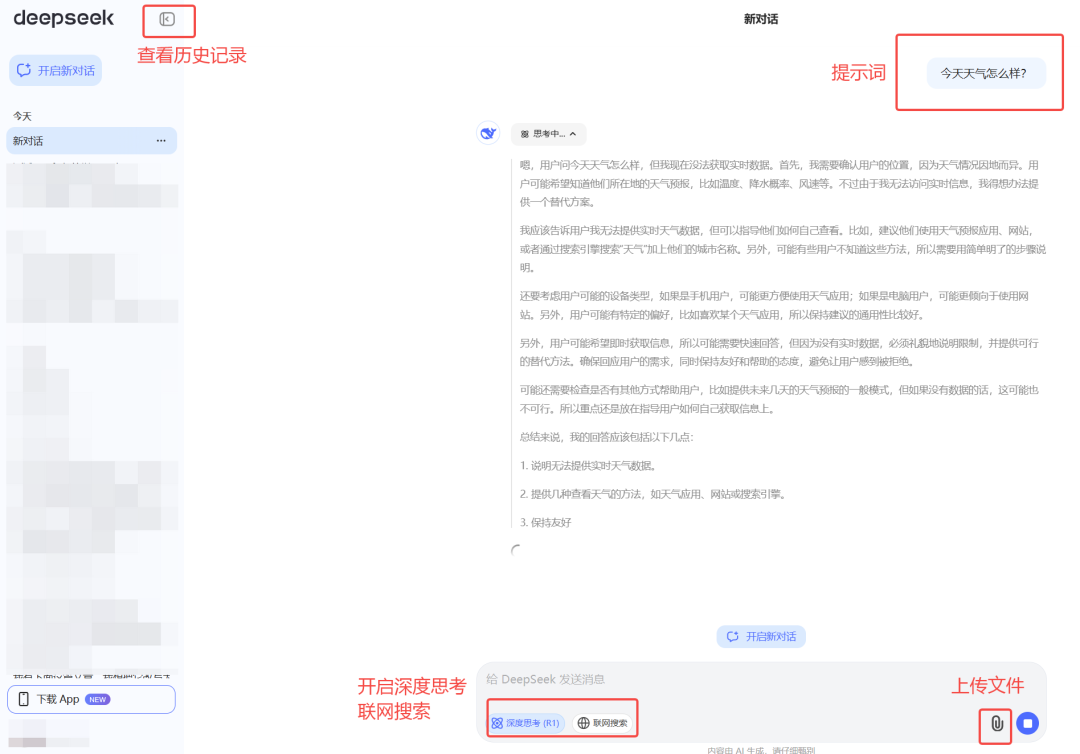Click the 开启新对话 button above the input box
Image resolution: width=1080 pixels, height=754 pixels.
[x=761, y=636]
